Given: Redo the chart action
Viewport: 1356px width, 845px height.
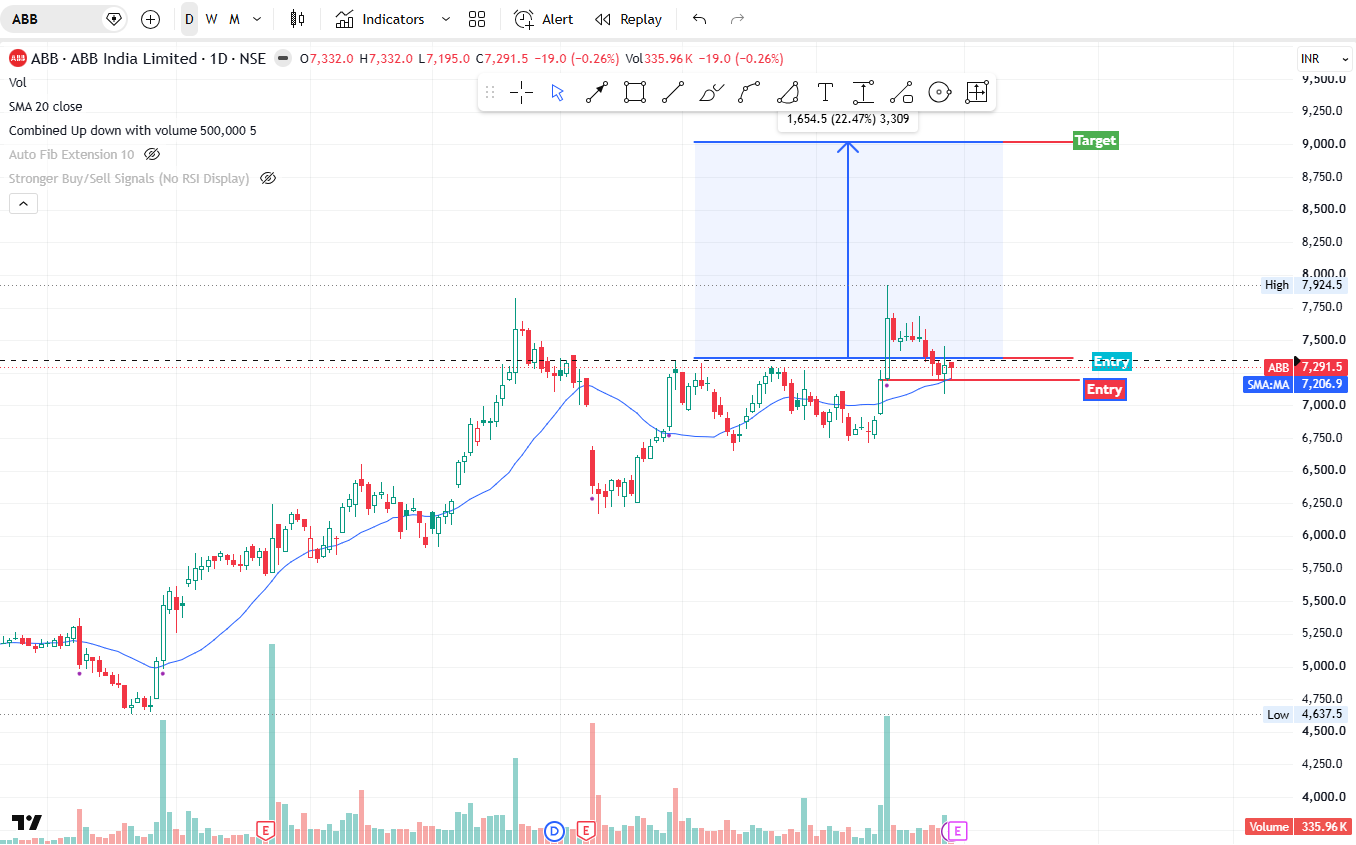Looking at the screenshot, I should click(738, 19).
